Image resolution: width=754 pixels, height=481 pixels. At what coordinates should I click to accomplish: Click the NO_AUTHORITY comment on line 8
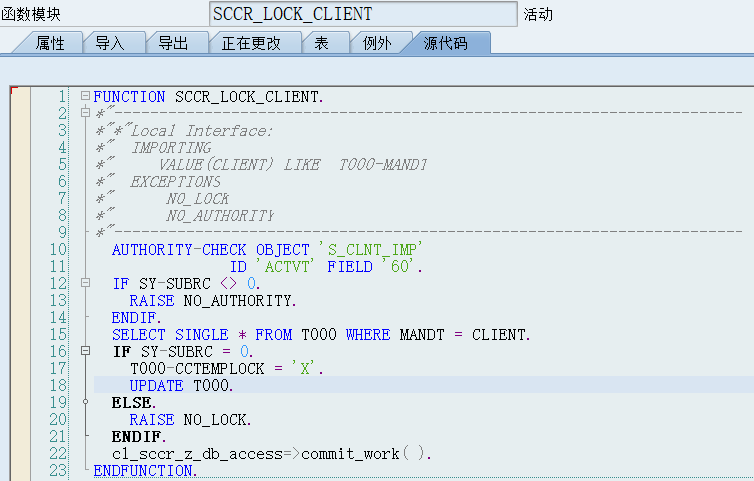[x=220, y=215]
